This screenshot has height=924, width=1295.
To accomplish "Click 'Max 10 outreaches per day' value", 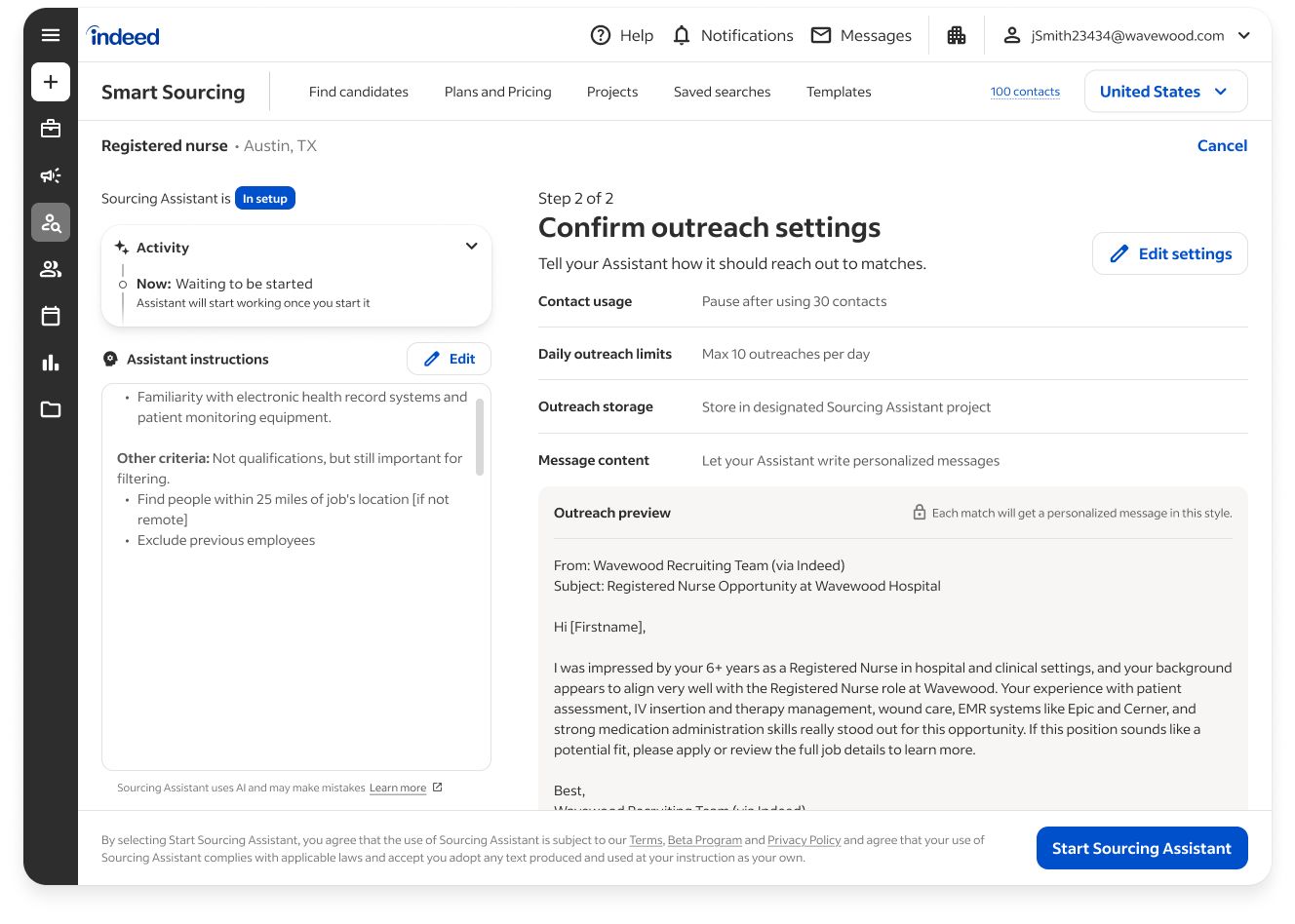I will coord(785,354).
